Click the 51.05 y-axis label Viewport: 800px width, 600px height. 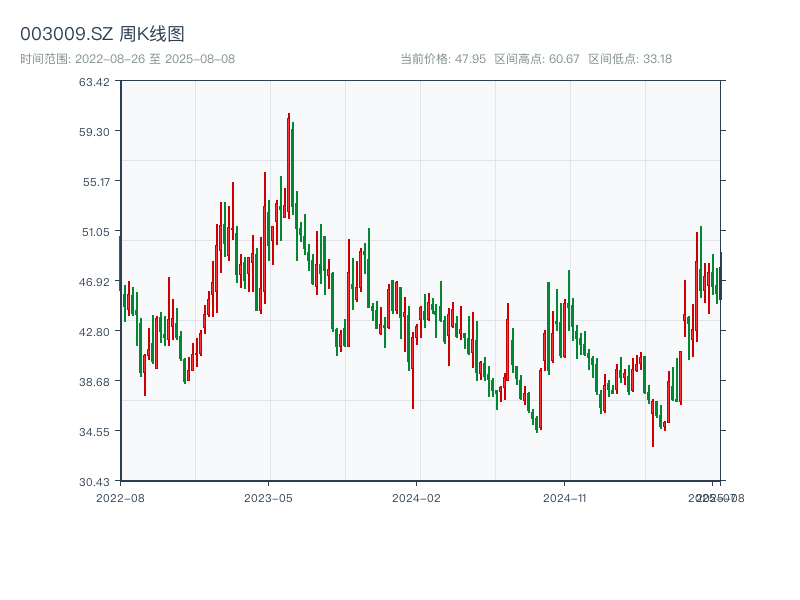tap(95, 231)
